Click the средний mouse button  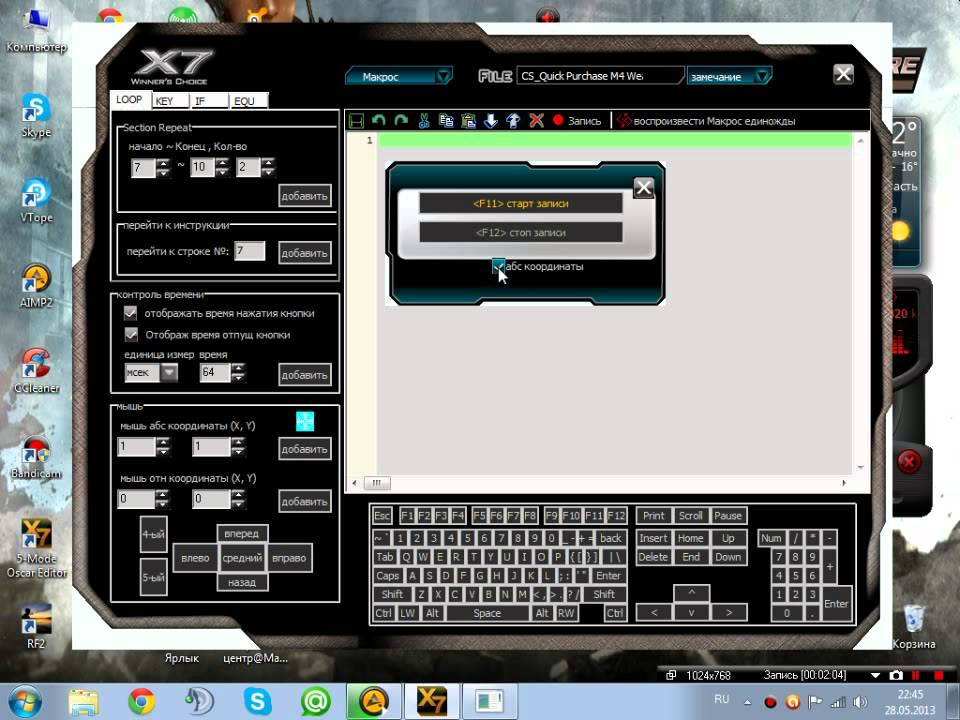tap(242, 558)
